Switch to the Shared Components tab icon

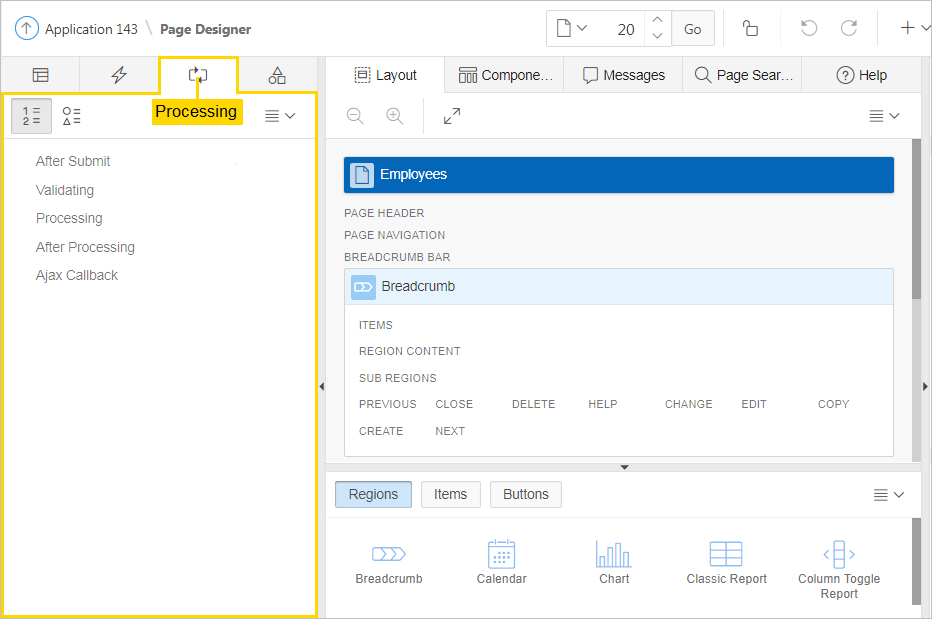(x=277, y=75)
